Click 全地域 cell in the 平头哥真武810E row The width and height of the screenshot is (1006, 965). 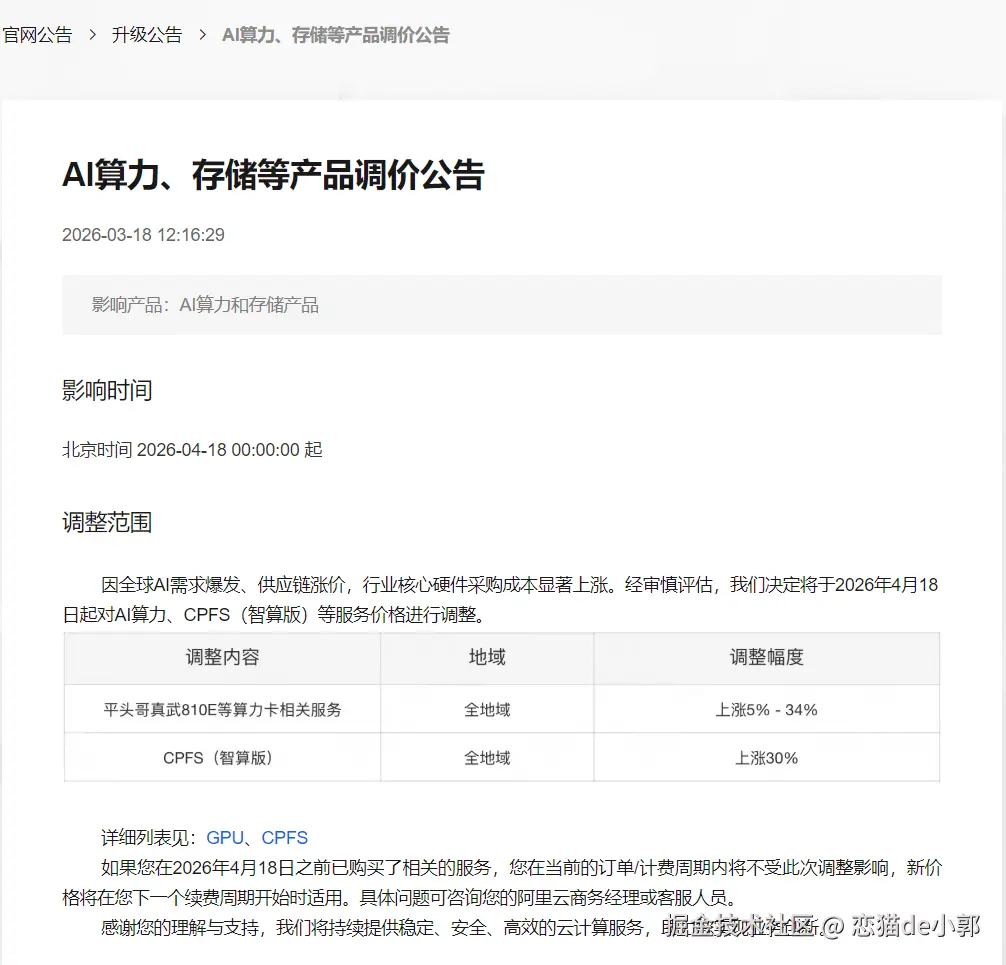click(487, 710)
